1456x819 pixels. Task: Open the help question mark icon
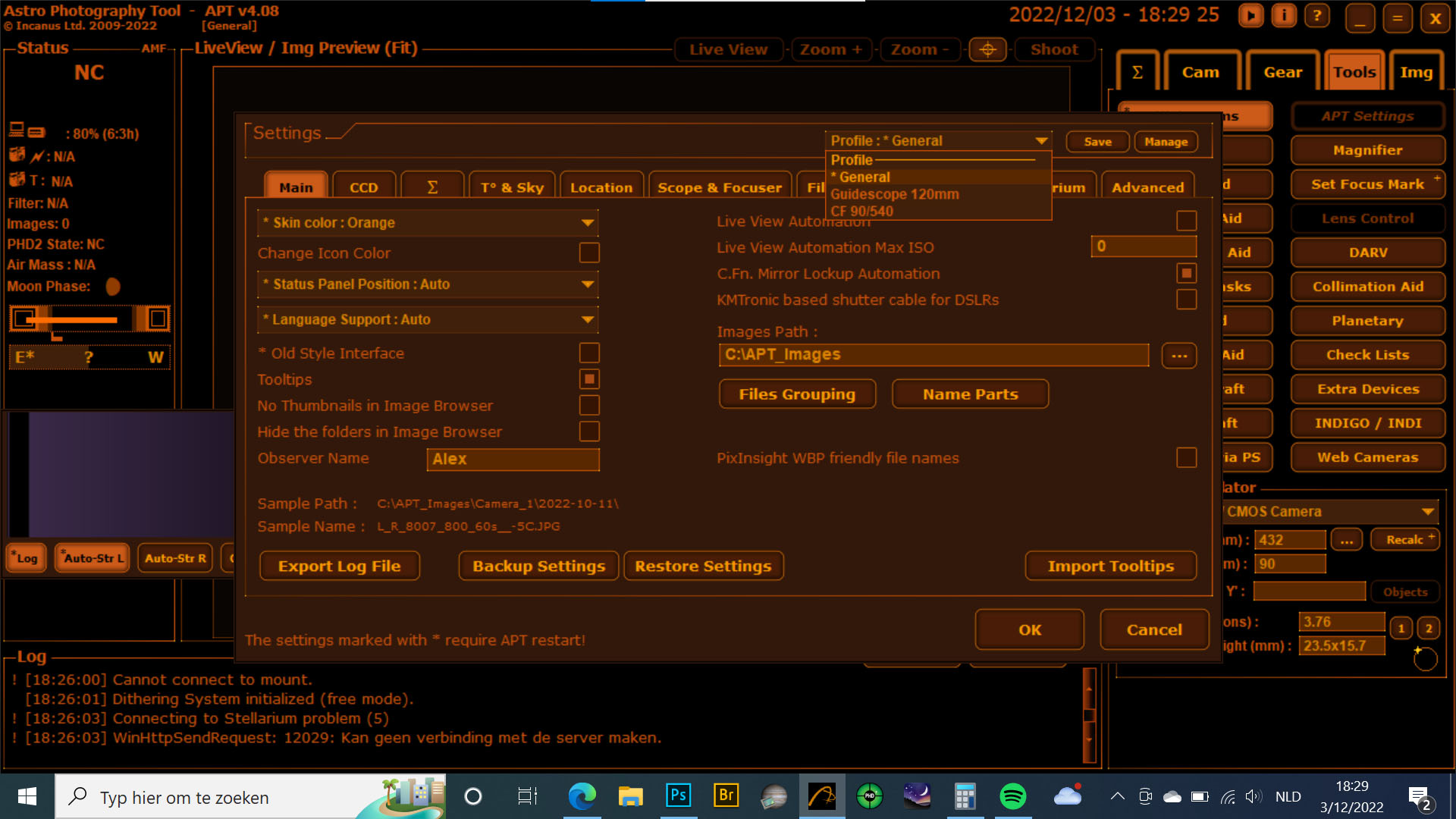click(x=1317, y=16)
